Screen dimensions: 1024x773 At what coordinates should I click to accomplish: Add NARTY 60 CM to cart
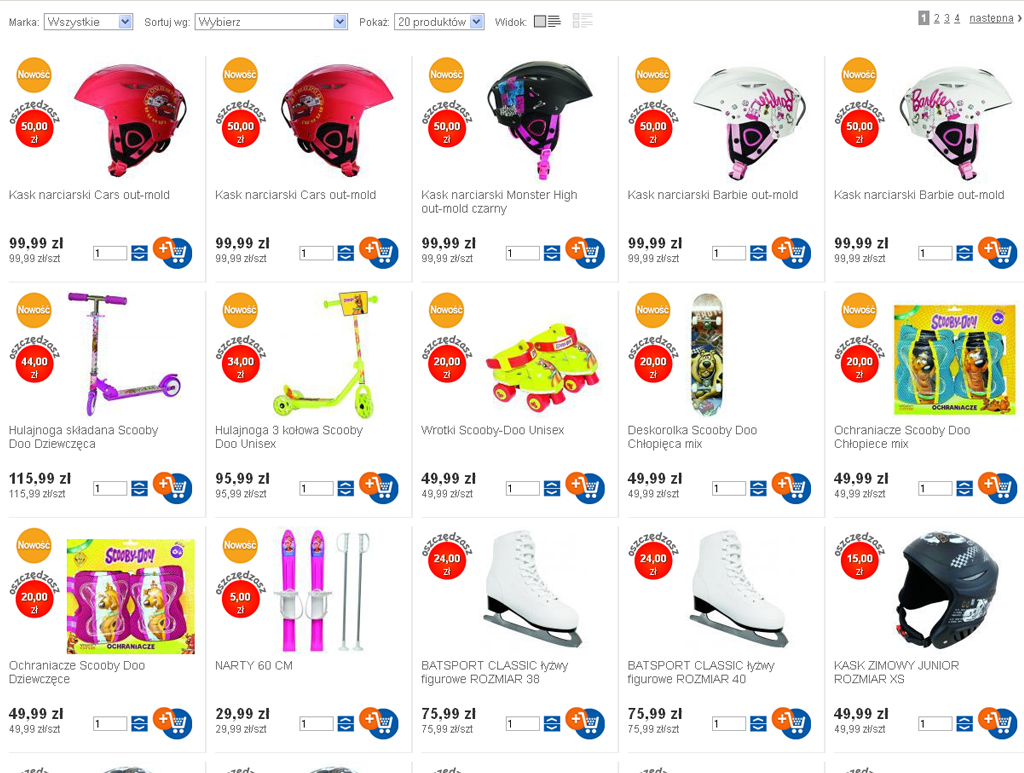tap(379, 723)
